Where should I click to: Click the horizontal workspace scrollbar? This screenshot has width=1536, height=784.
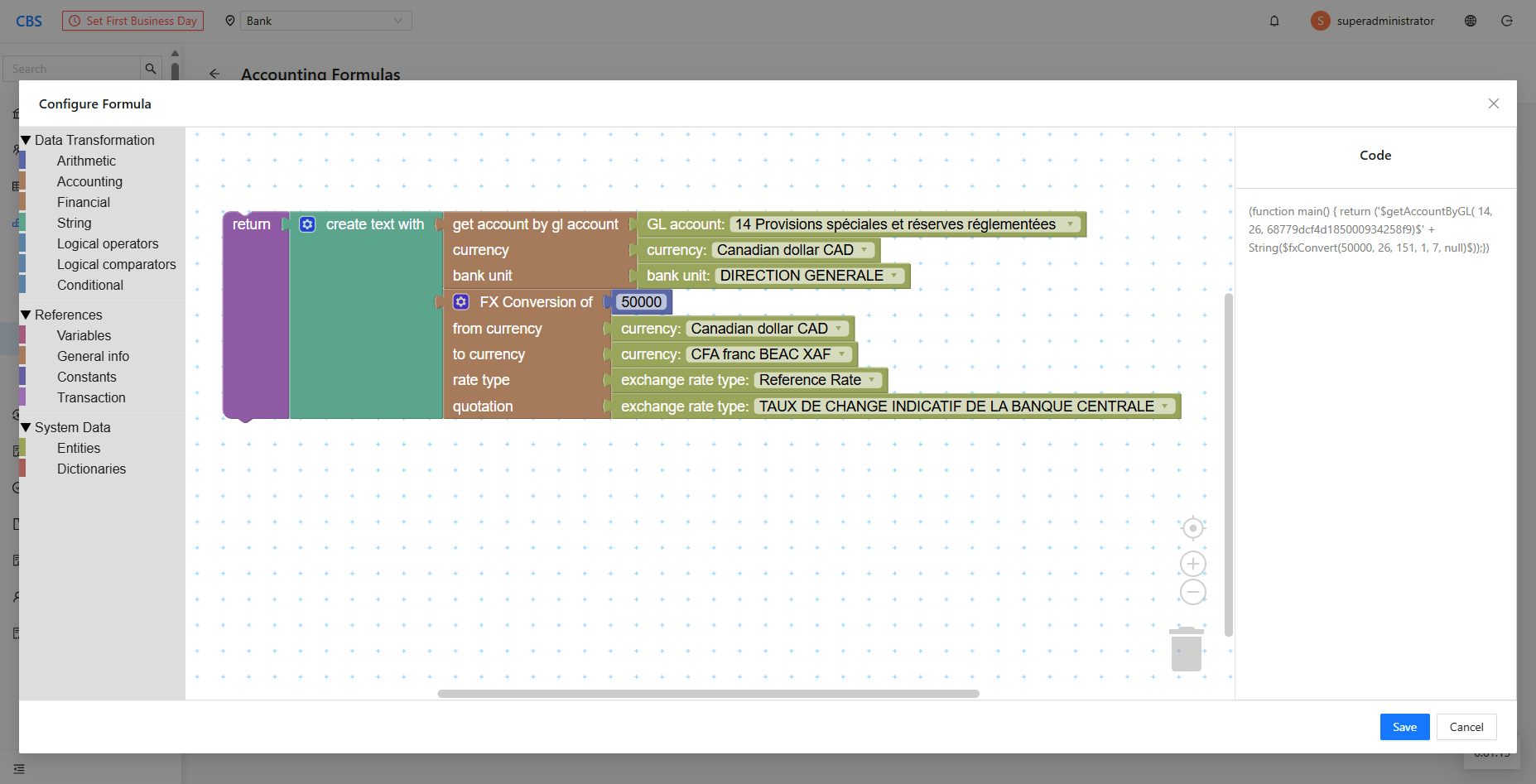pos(708,694)
